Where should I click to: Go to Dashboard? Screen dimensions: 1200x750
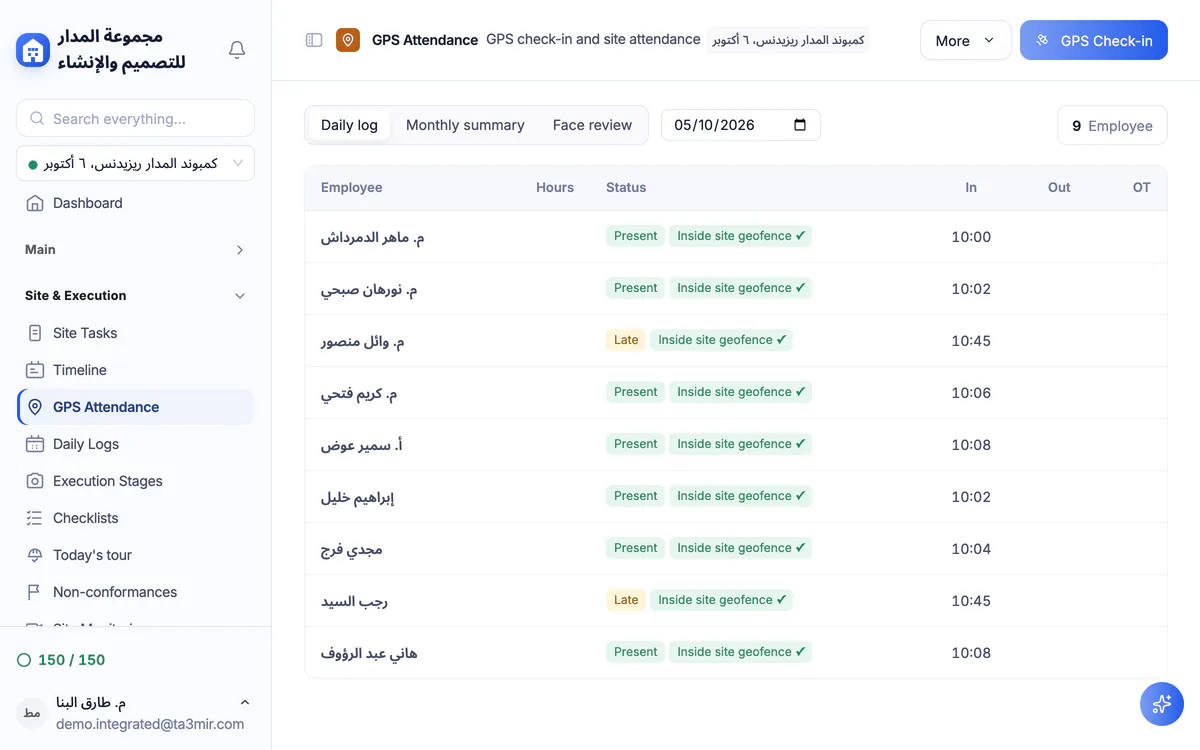(135, 203)
